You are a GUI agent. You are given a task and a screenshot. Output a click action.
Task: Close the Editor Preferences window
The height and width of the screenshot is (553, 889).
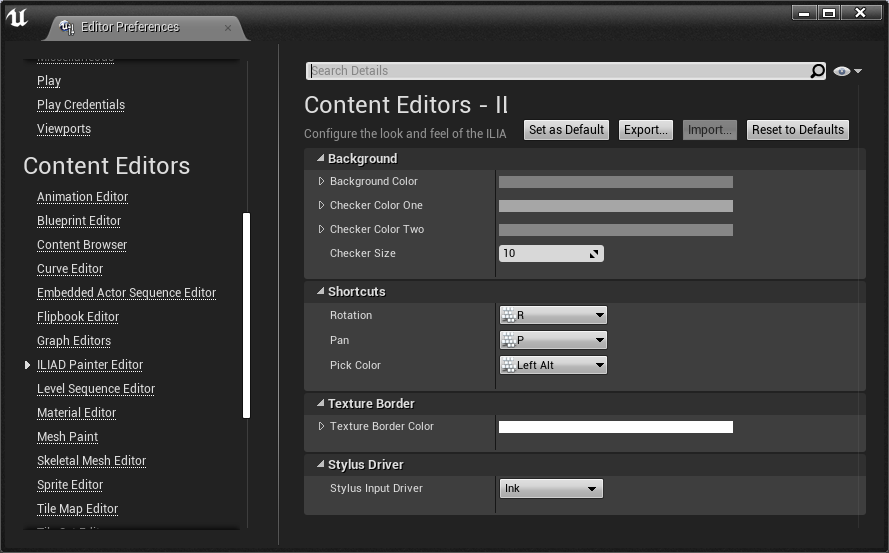click(x=861, y=12)
